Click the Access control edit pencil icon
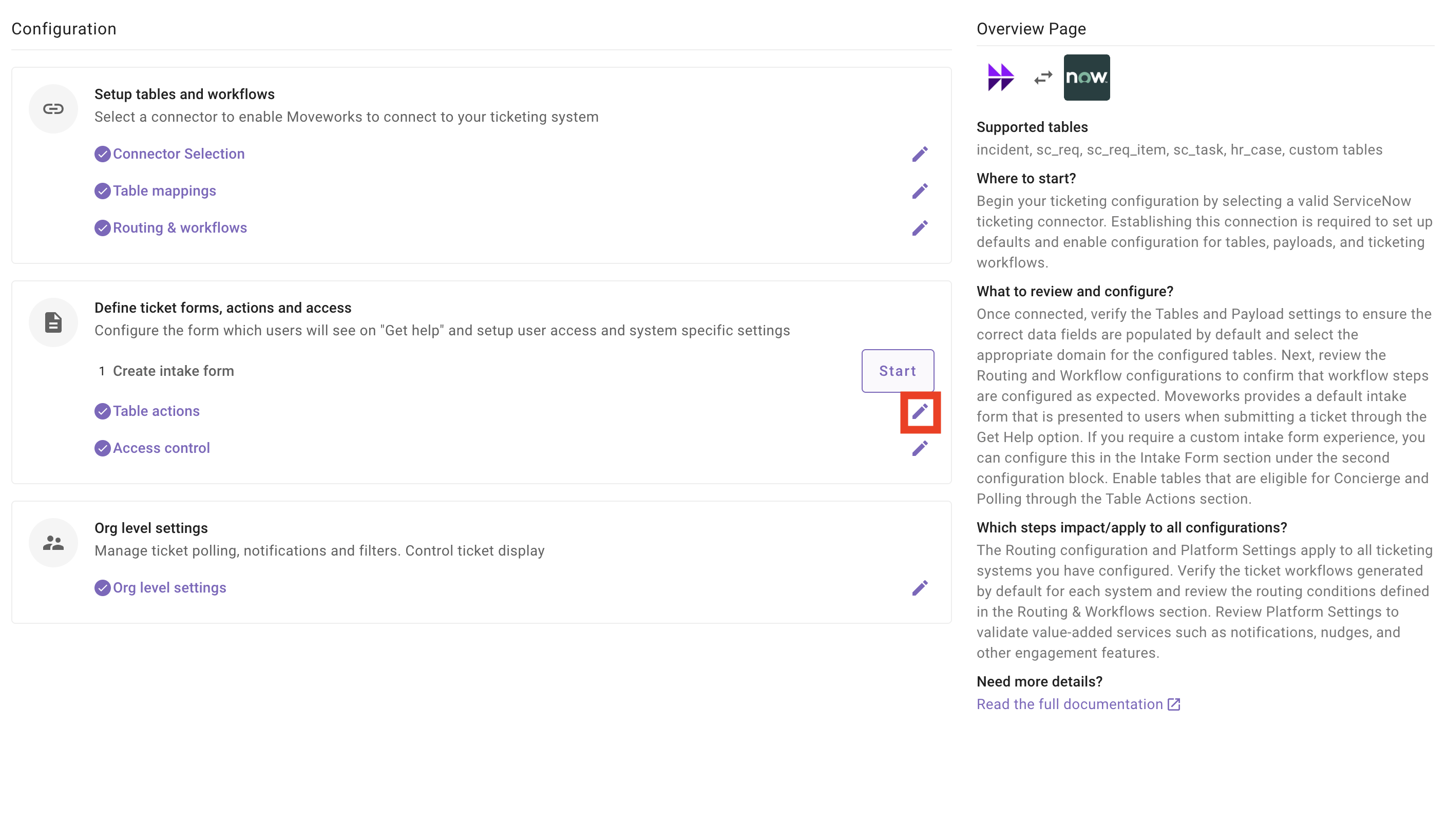The width and height of the screenshot is (1447, 840). coord(919,448)
